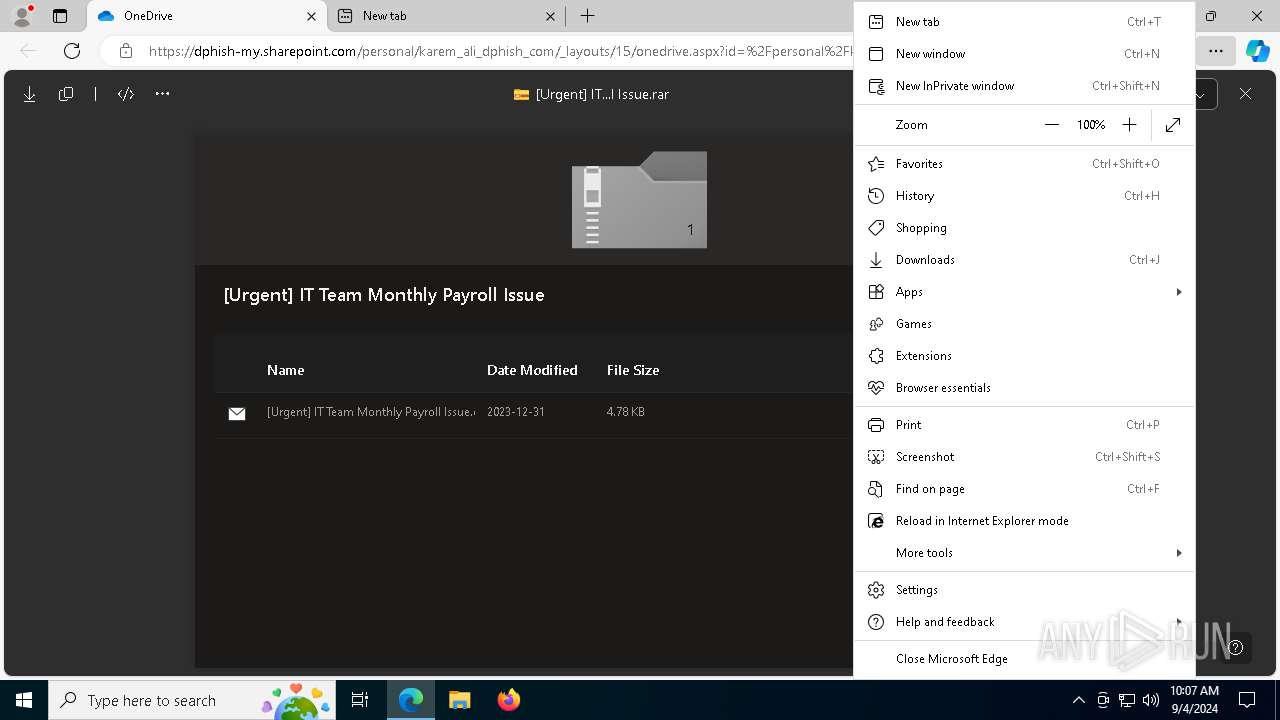Viewport: 1280px width, 720px height.
Task: Click the Edge profile avatar icon
Action: pyautogui.click(x=22, y=16)
